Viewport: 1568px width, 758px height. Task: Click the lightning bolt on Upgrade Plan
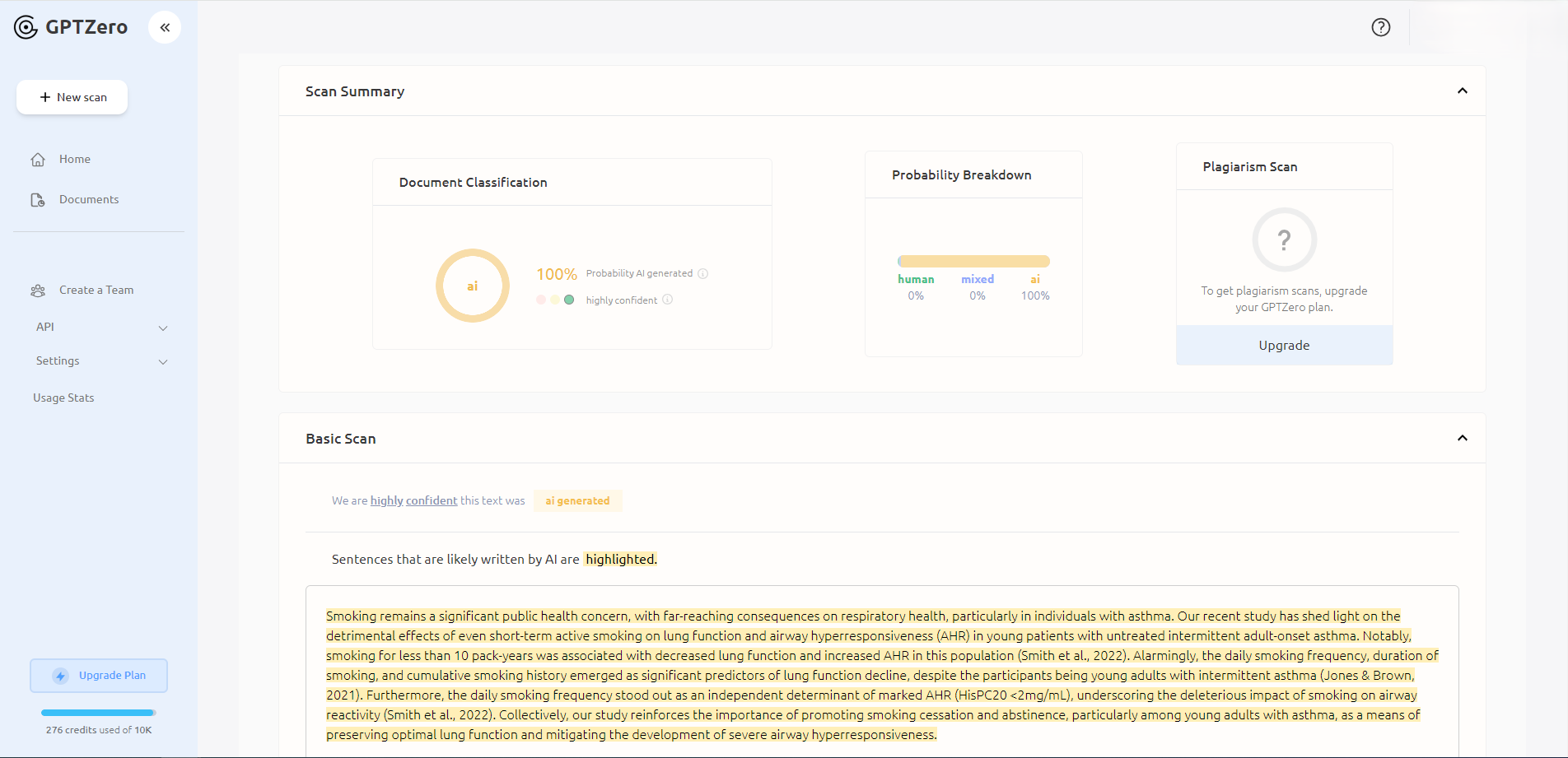(59, 675)
